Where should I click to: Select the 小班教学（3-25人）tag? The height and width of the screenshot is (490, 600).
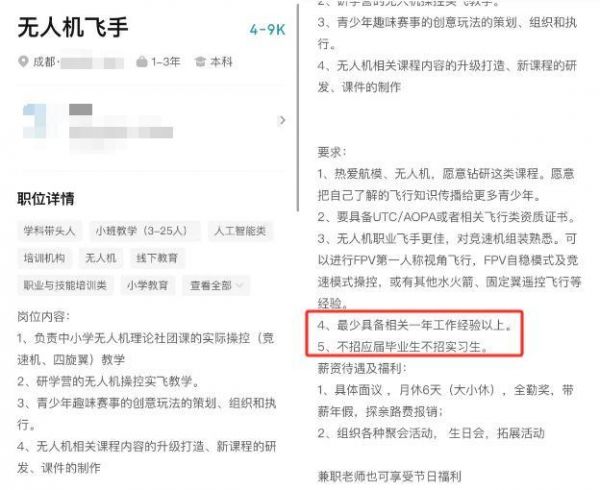(145, 231)
